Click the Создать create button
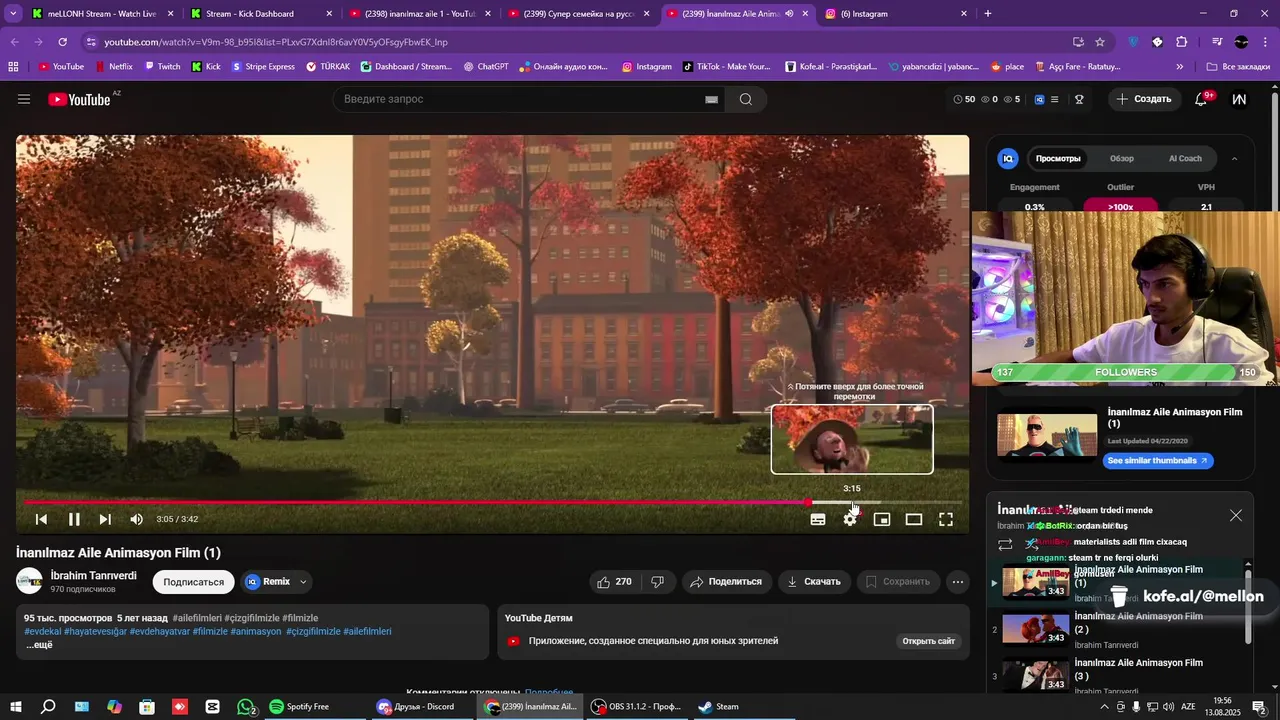This screenshot has width=1280, height=720. 1144,99
